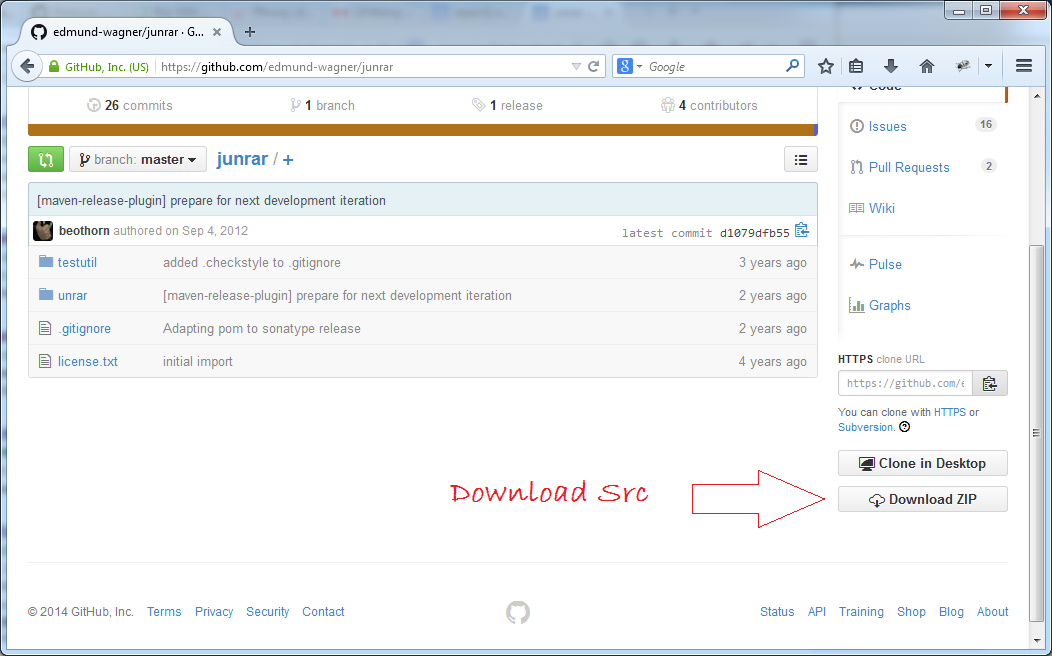
Task: View the 26 commits
Action: tap(130, 105)
